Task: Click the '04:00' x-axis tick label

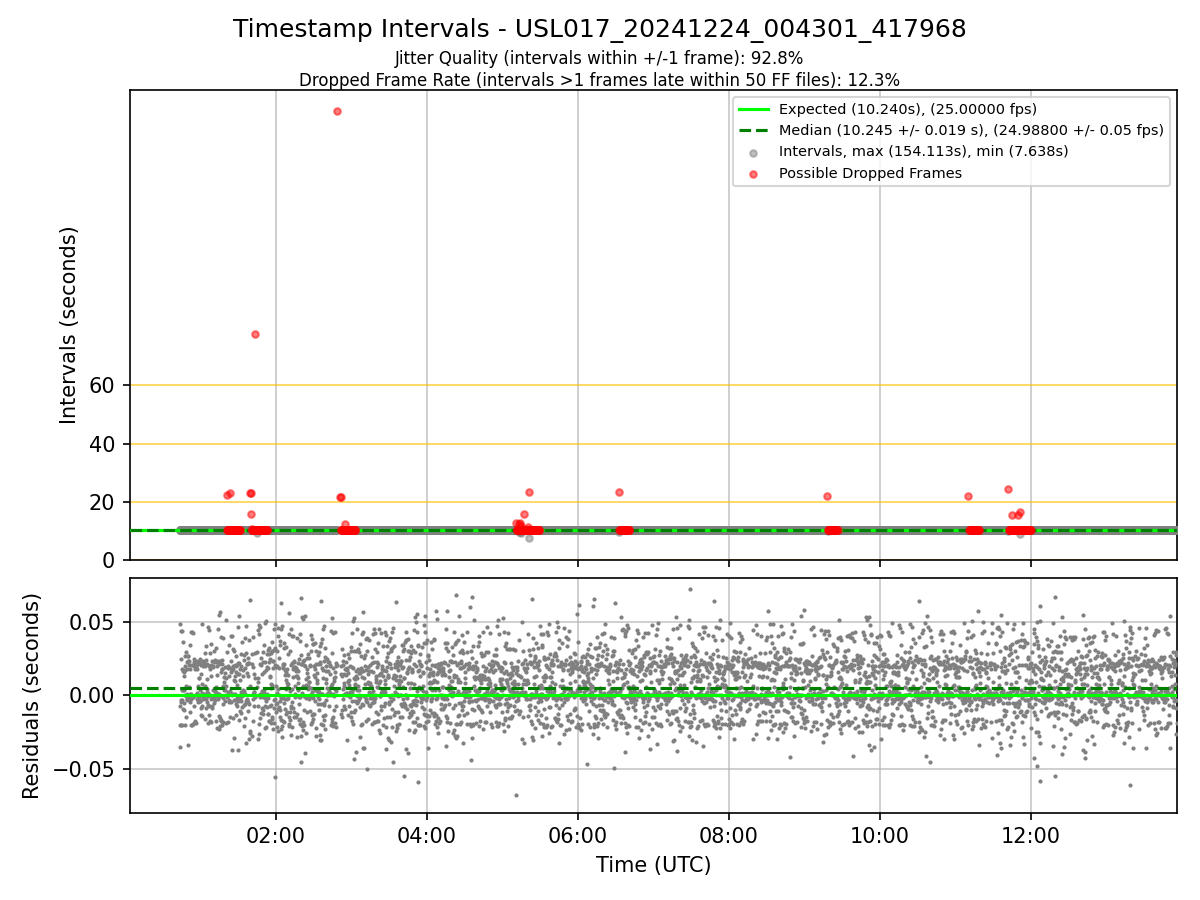Action: (x=427, y=834)
